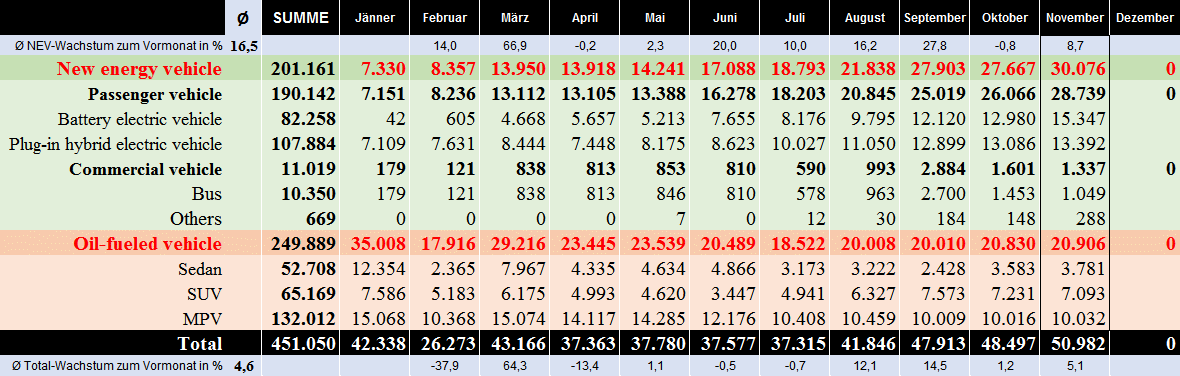
Task: Click the Juli passenger vehicle value 18.203
Action: [x=798, y=94]
